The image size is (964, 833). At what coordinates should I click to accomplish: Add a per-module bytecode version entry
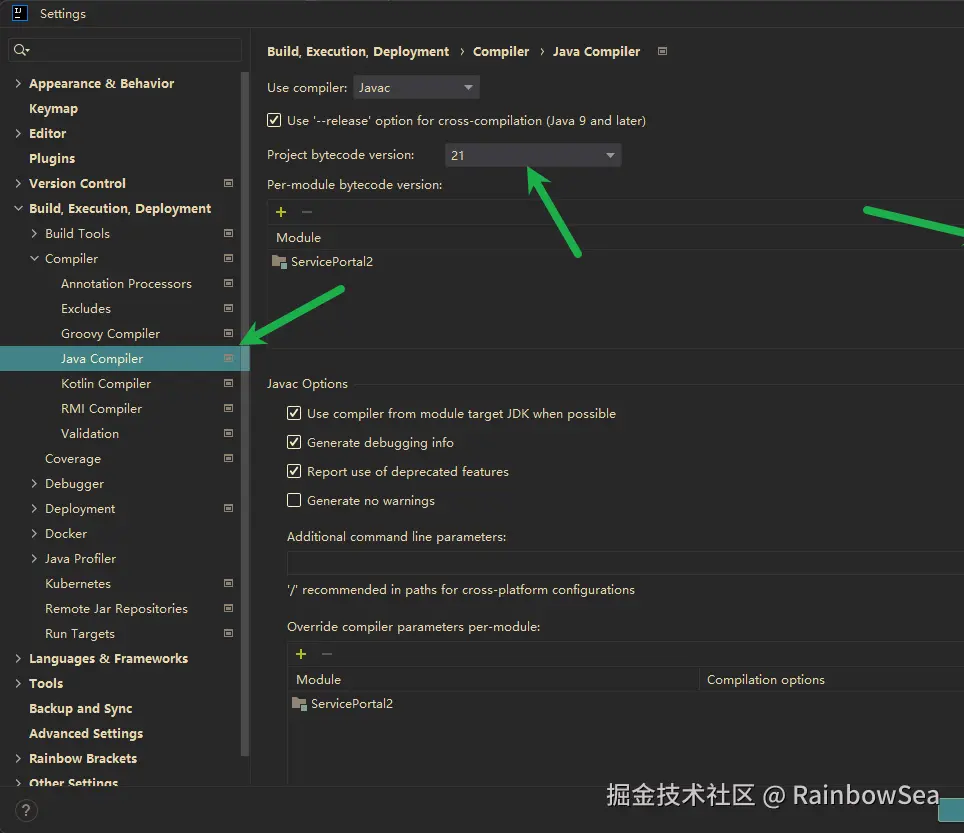click(281, 212)
